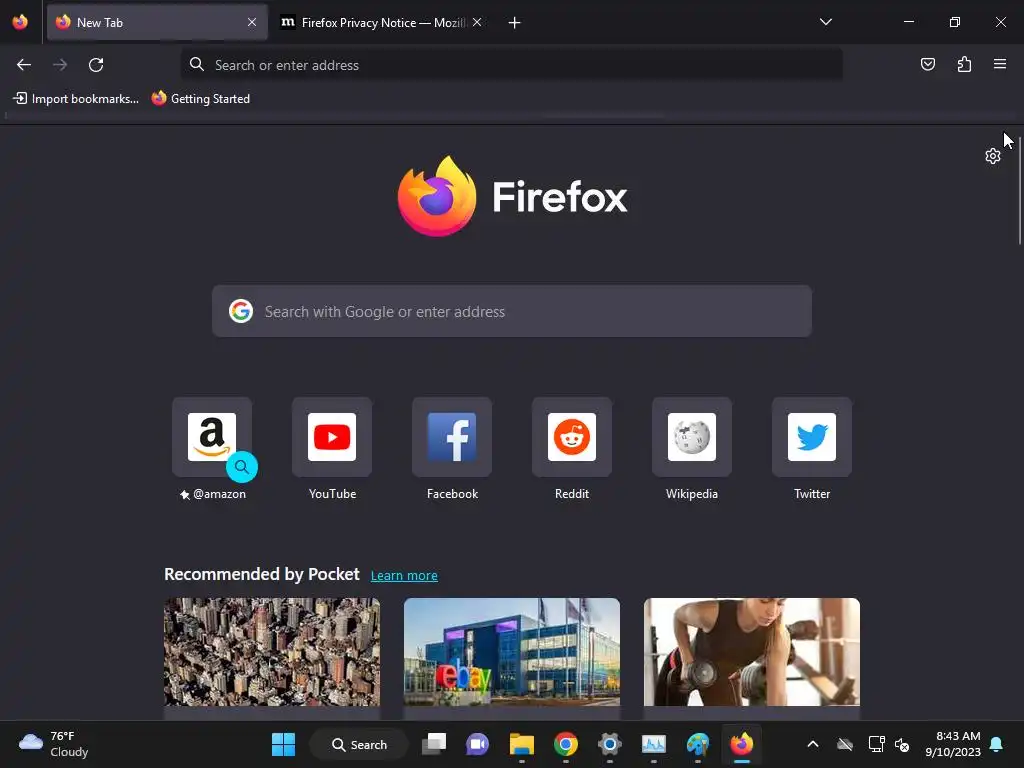Open the Settings gear on taskbar
Viewport: 1024px width, 768px height.
tap(609, 744)
